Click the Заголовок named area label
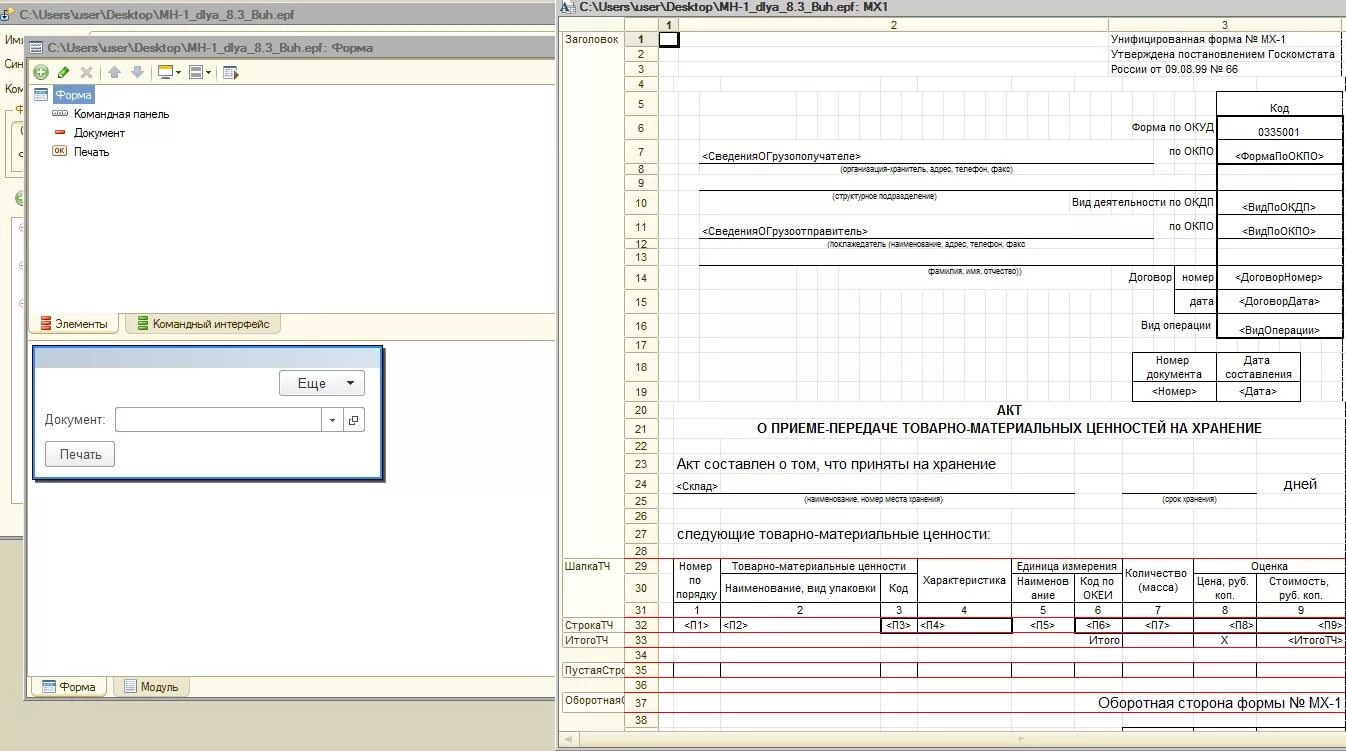1346x751 pixels. click(592, 39)
